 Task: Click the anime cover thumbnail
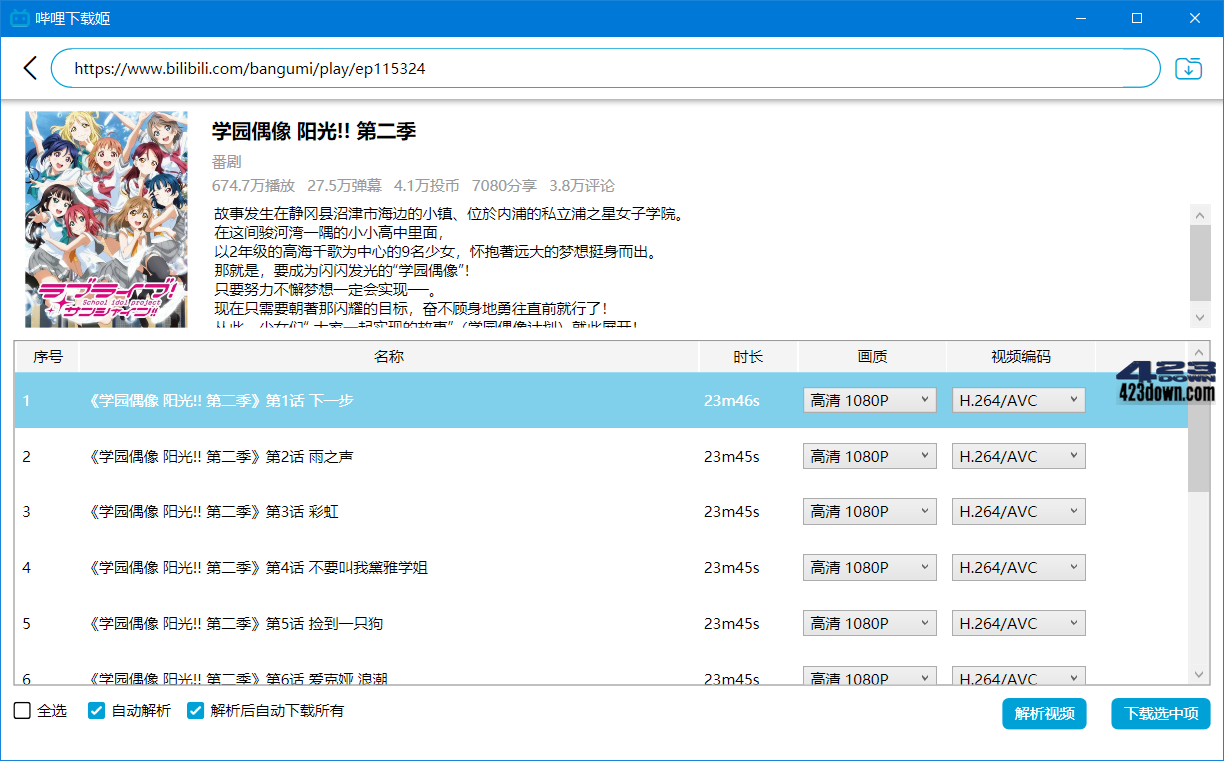coord(106,219)
